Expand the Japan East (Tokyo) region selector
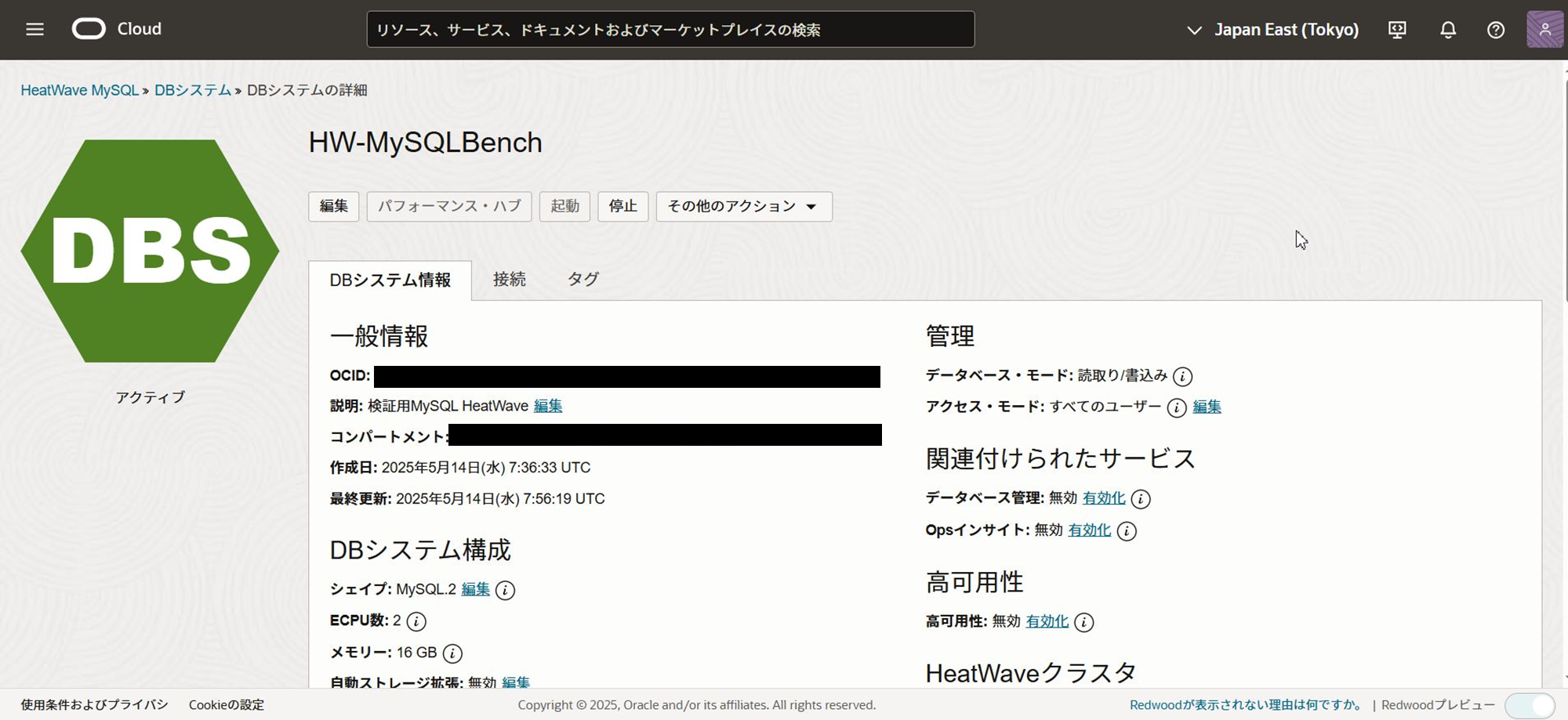1568x720 pixels. [x=1272, y=30]
